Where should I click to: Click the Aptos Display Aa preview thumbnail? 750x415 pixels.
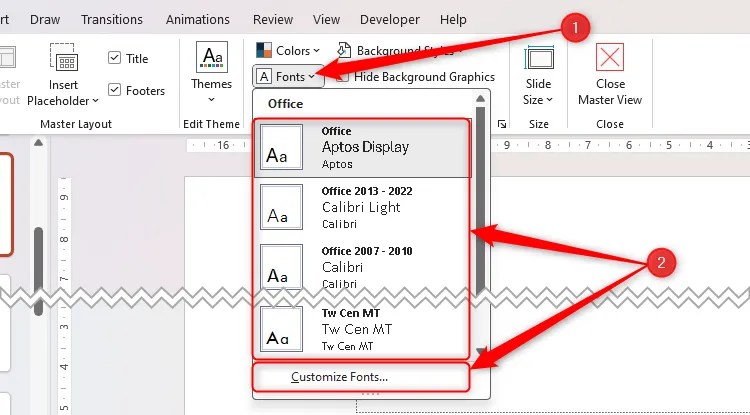point(281,147)
